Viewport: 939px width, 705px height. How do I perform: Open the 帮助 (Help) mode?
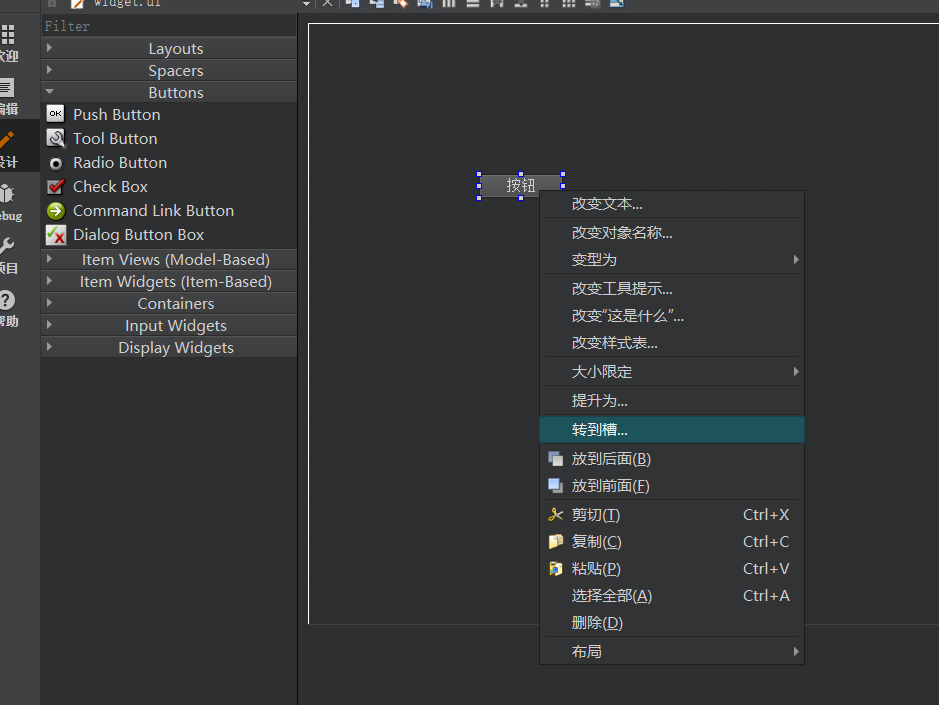pos(8,308)
